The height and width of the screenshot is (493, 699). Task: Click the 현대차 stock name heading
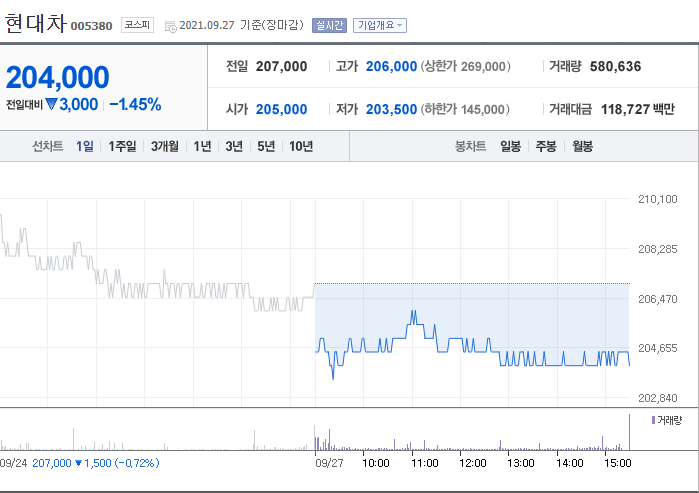pyautogui.click(x=36, y=23)
